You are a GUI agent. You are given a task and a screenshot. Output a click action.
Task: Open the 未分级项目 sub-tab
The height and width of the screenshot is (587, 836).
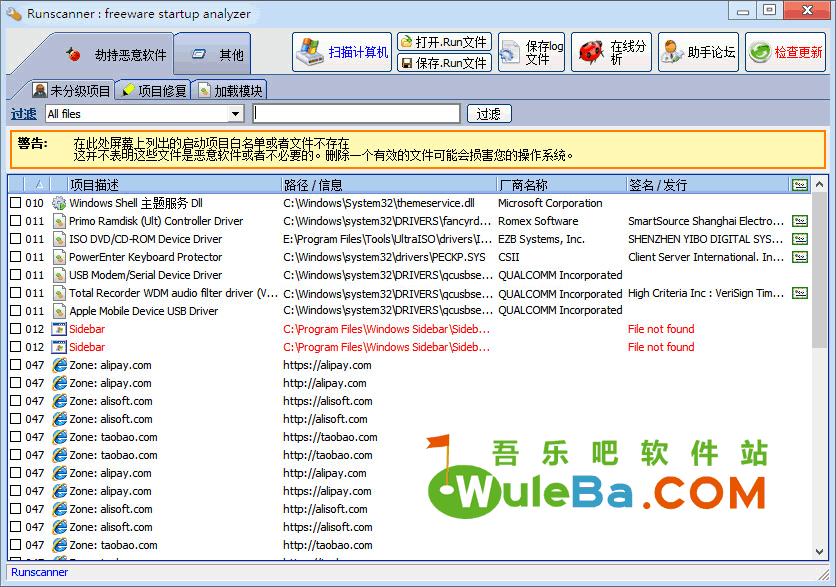coord(72,91)
